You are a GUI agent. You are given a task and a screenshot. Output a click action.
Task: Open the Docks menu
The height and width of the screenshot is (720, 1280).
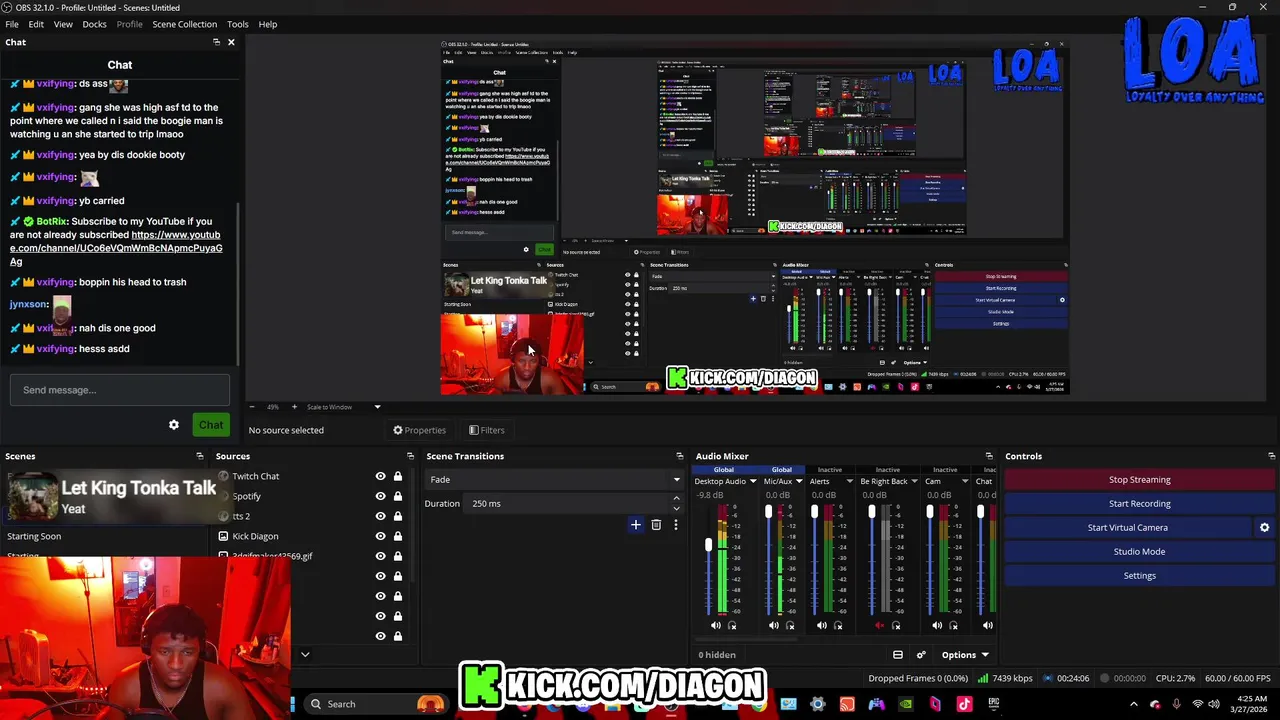click(94, 24)
